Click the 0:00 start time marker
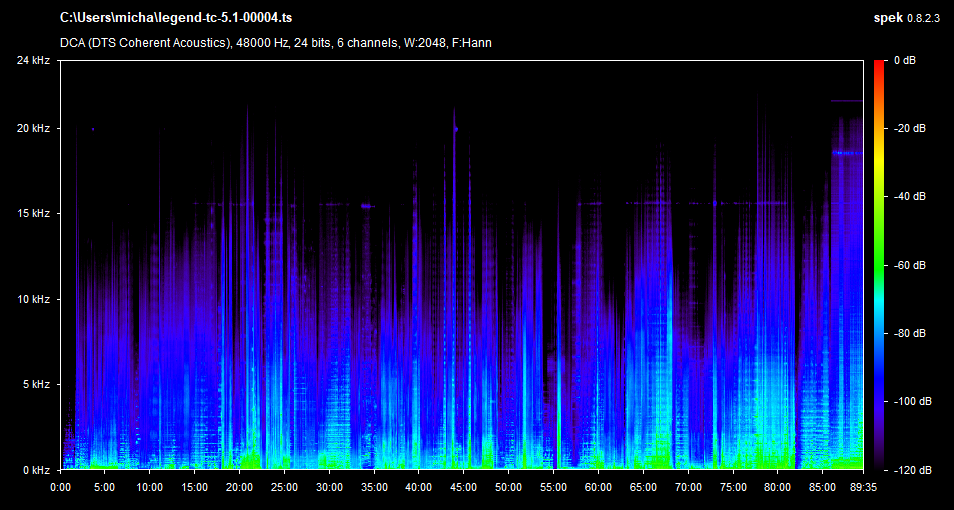Image resolution: width=954 pixels, height=510 pixels. pos(60,487)
